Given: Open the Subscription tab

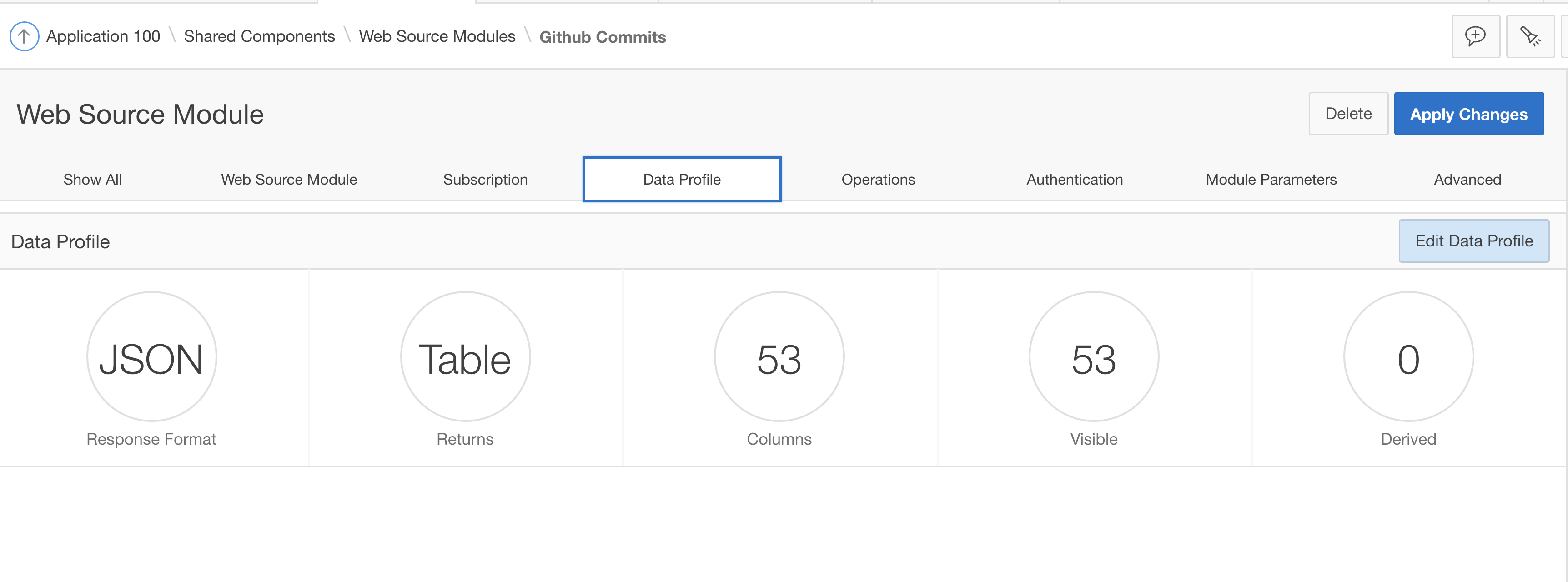Looking at the screenshot, I should tap(485, 180).
